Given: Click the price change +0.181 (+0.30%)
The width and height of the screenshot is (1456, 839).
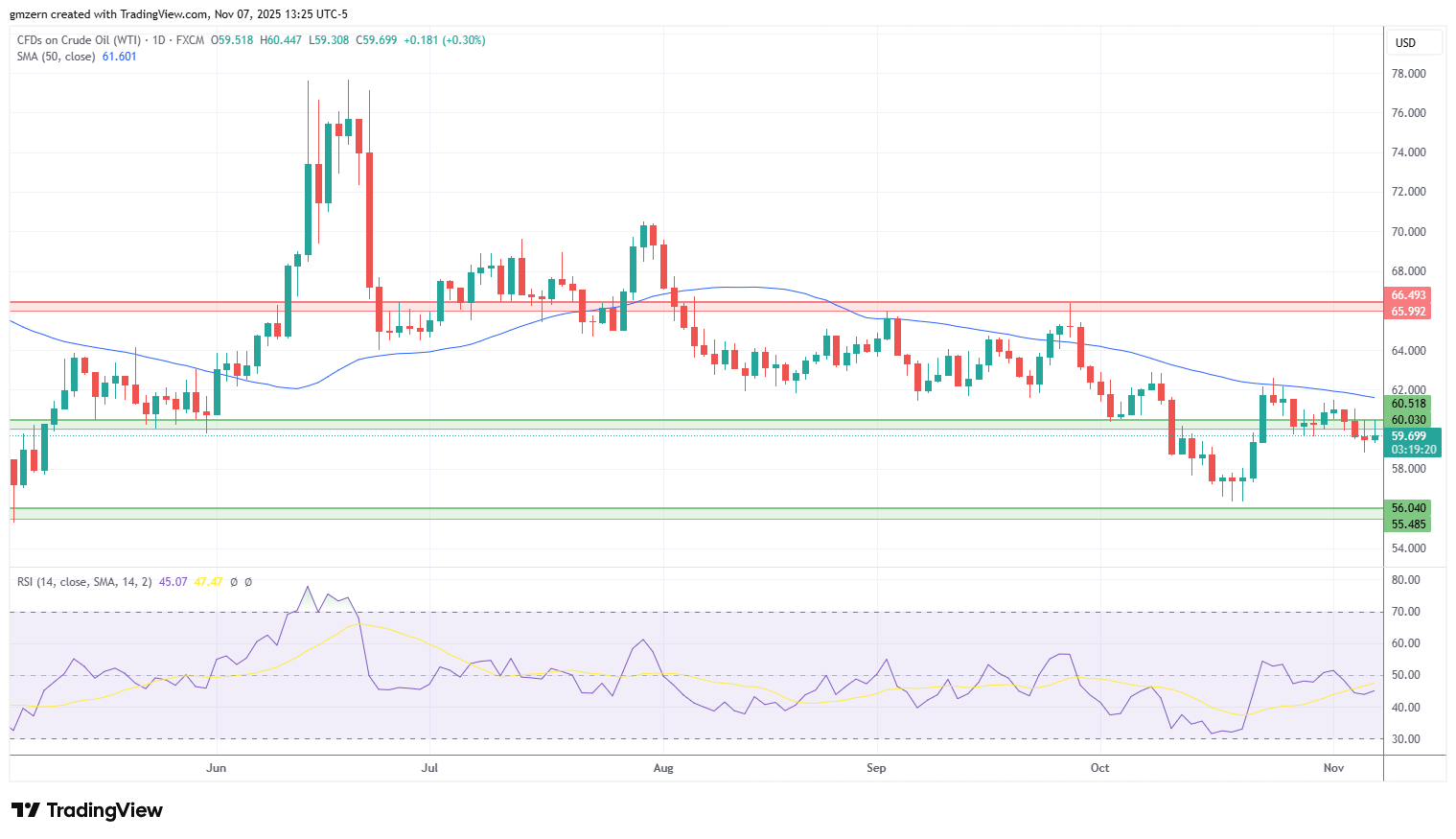Looking at the screenshot, I should [x=445, y=40].
